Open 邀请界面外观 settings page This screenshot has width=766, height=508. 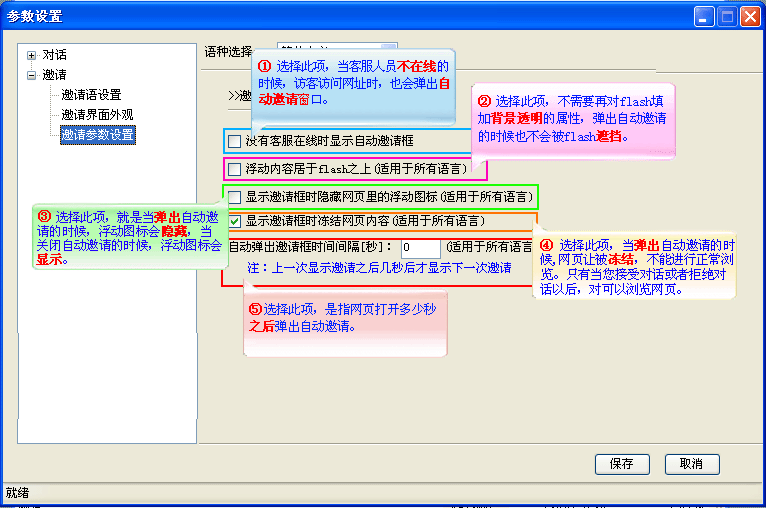click(97, 115)
